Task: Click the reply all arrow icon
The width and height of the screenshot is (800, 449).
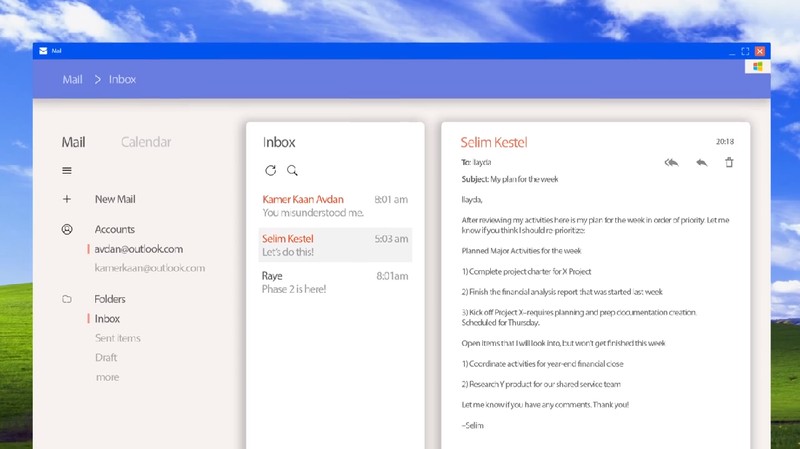Action: click(x=671, y=163)
